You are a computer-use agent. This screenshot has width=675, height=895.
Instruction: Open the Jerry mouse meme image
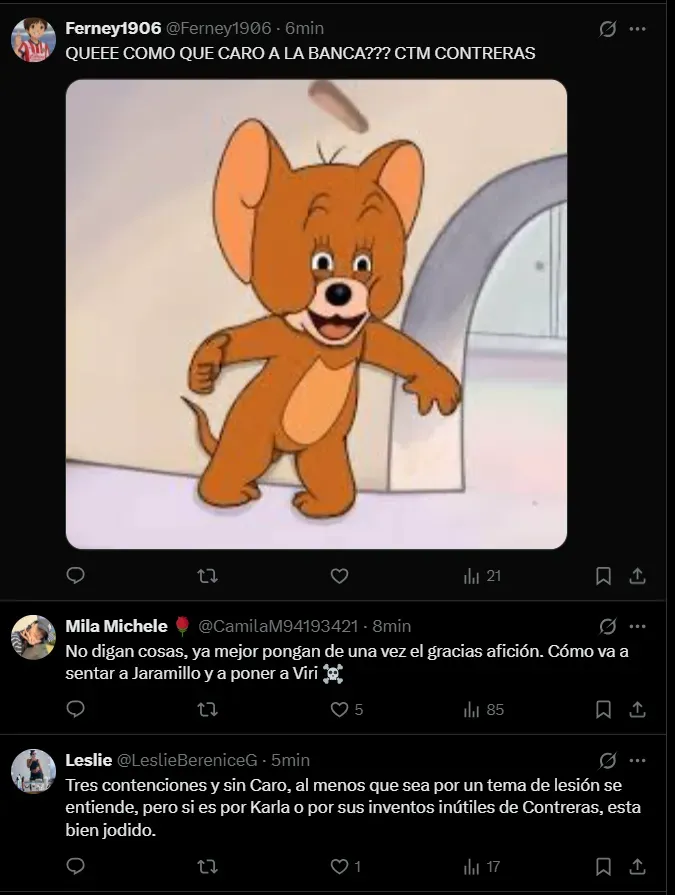[x=316, y=314]
